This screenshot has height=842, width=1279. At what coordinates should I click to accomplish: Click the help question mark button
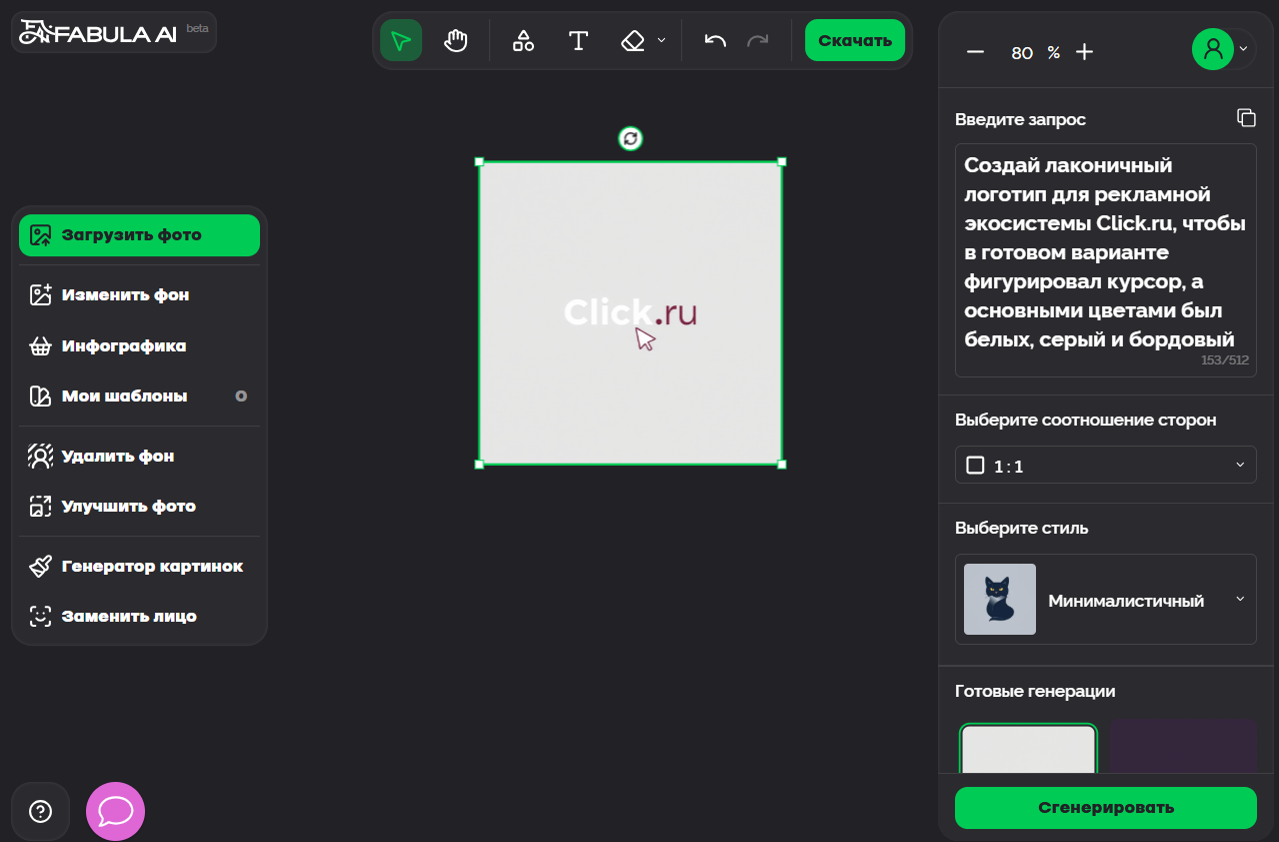point(40,811)
